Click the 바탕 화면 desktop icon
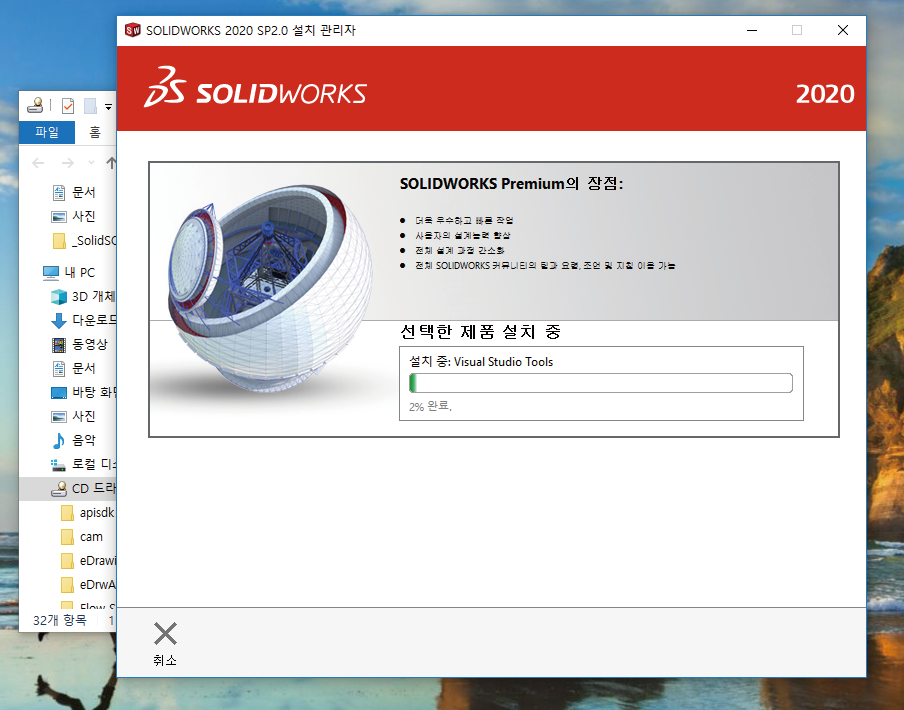This screenshot has height=710, width=904. pyautogui.click(x=59, y=393)
